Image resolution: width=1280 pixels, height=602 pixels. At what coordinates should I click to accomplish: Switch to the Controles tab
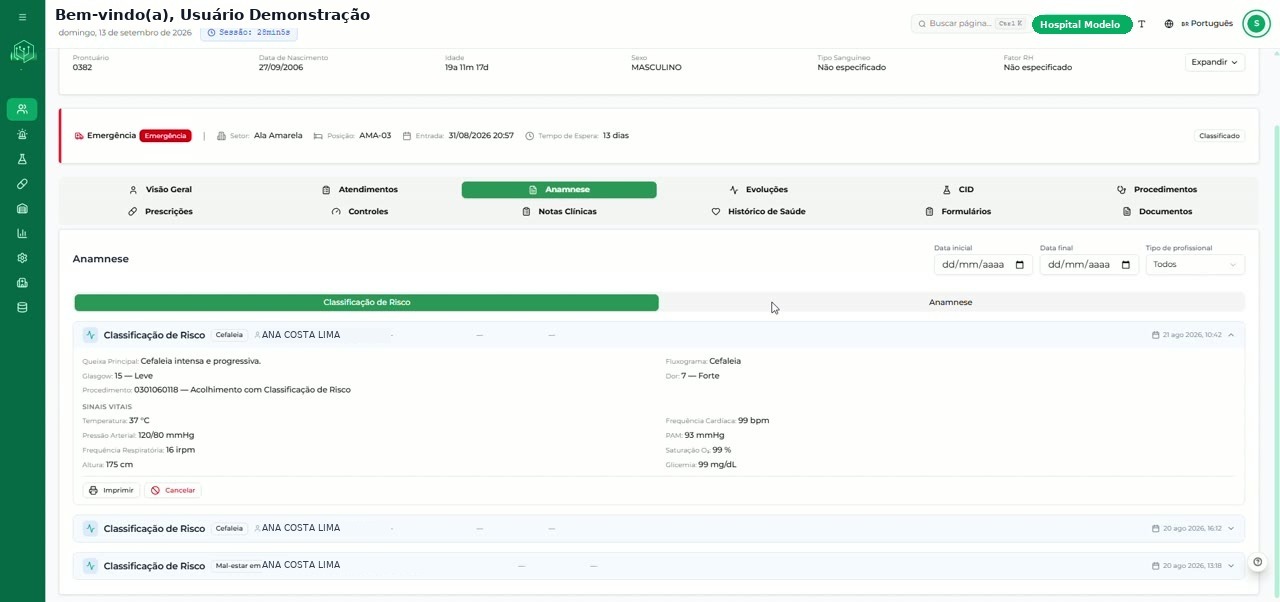[359, 212]
